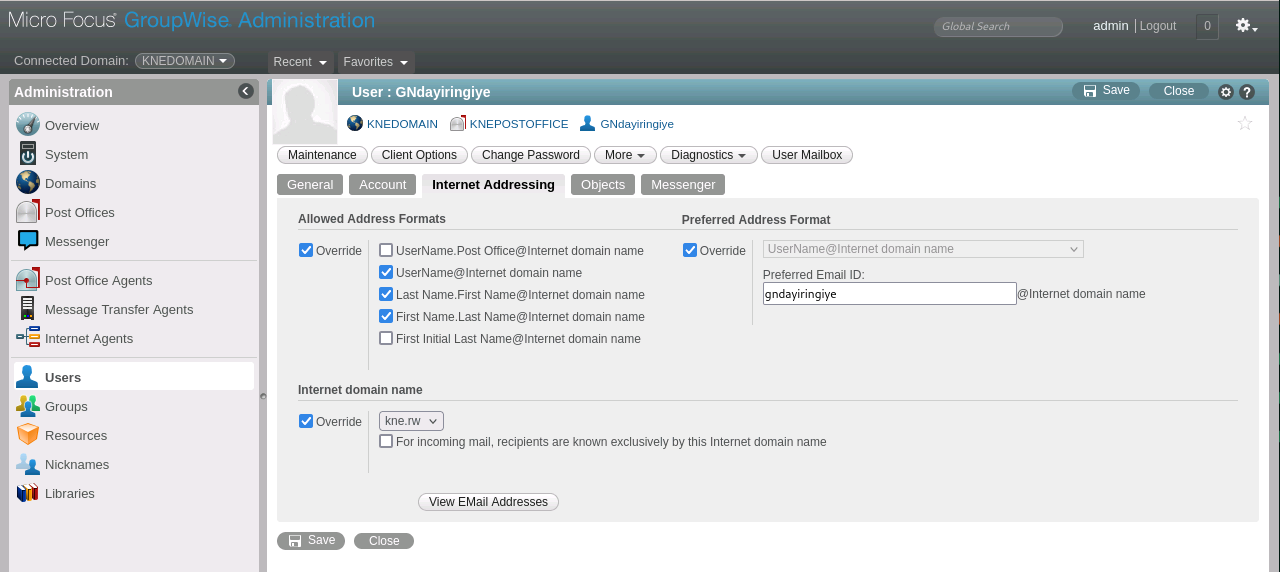The image size is (1280, 572).
Task: Open the Messenger tab
Action: click(683, 185)
